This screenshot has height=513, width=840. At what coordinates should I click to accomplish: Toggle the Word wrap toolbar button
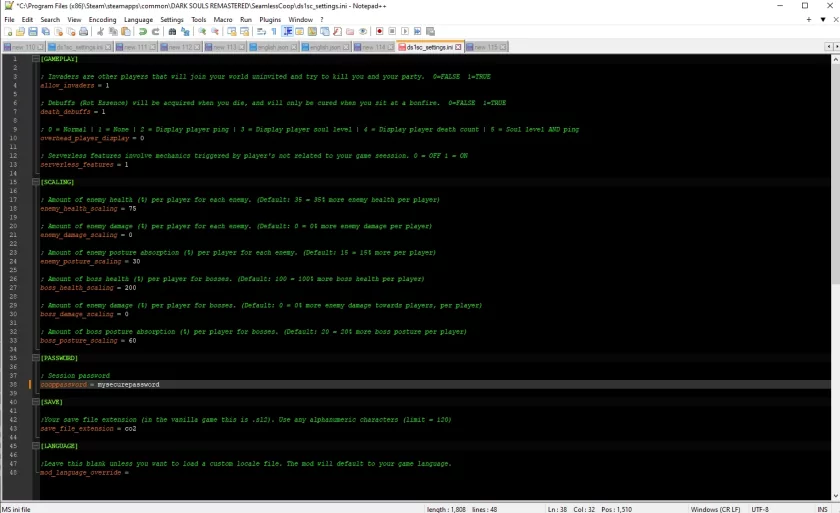[x=261, y=32]
